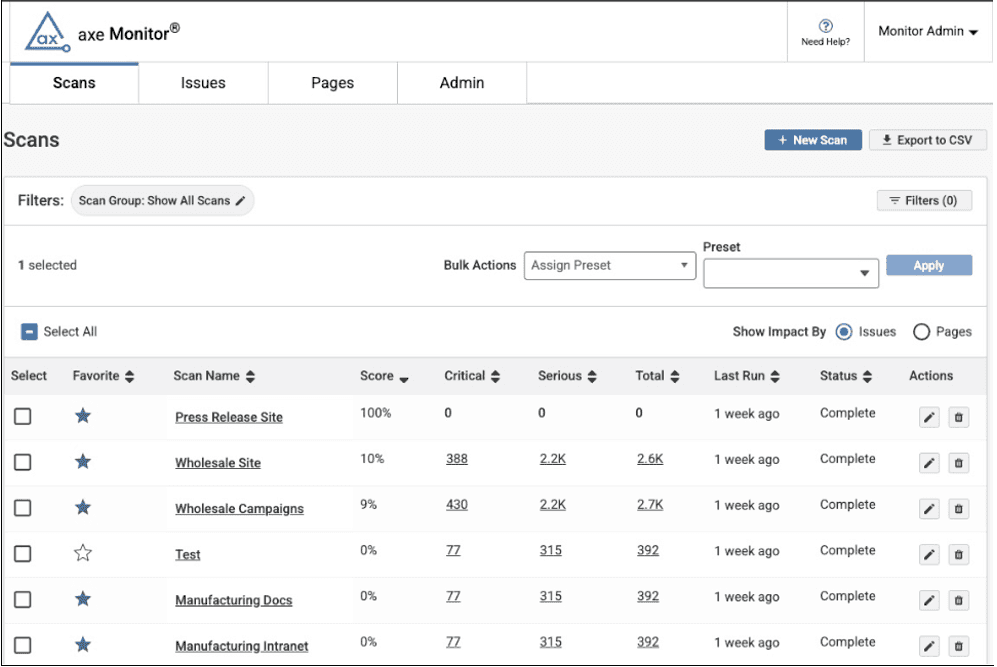This screenshot has width=997, height=667.
Task: Open the Wholesale Site scan link
Action: (218, 463)
